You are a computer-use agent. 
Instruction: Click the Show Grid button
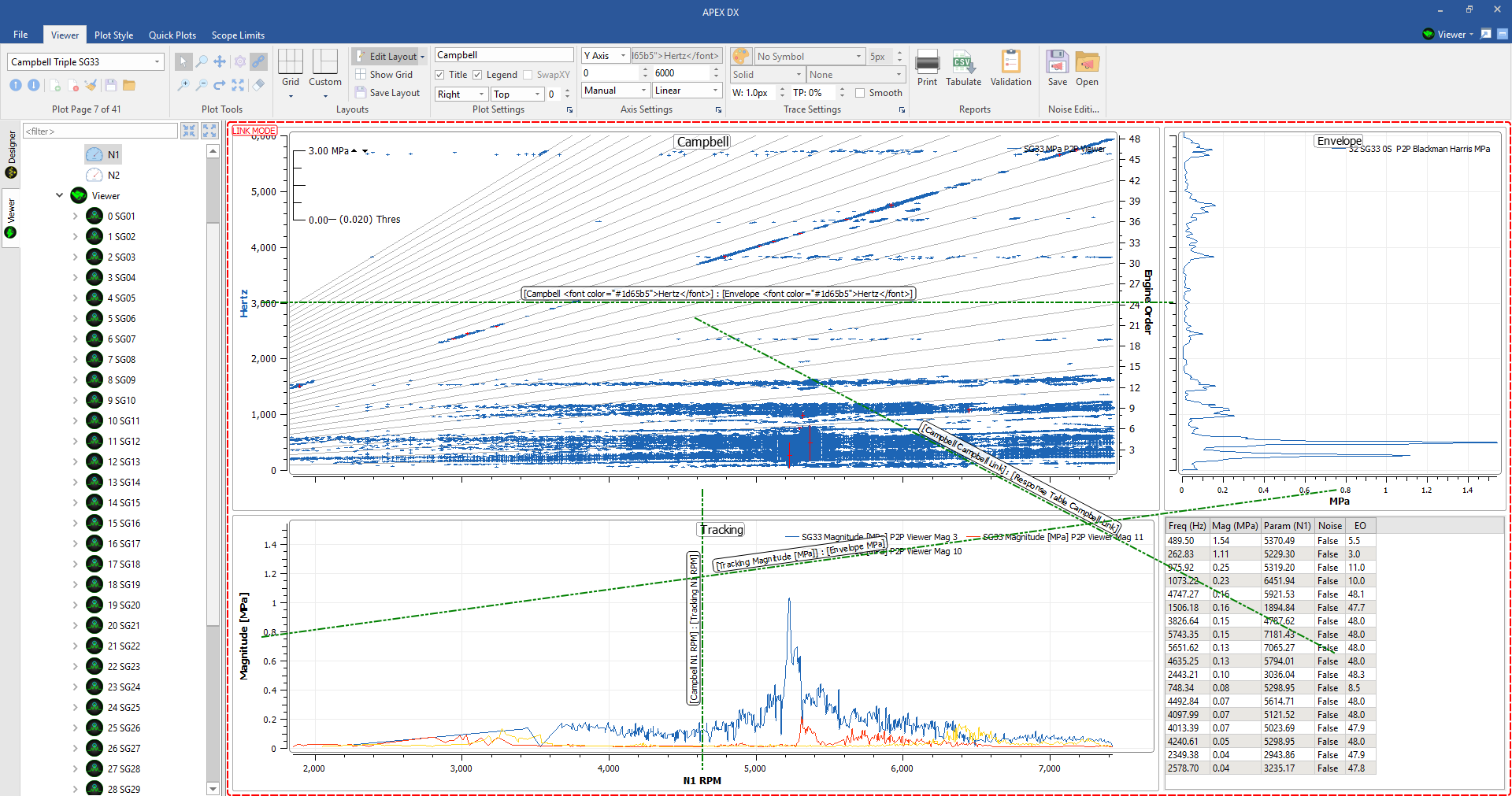click(x=385, y=75)
